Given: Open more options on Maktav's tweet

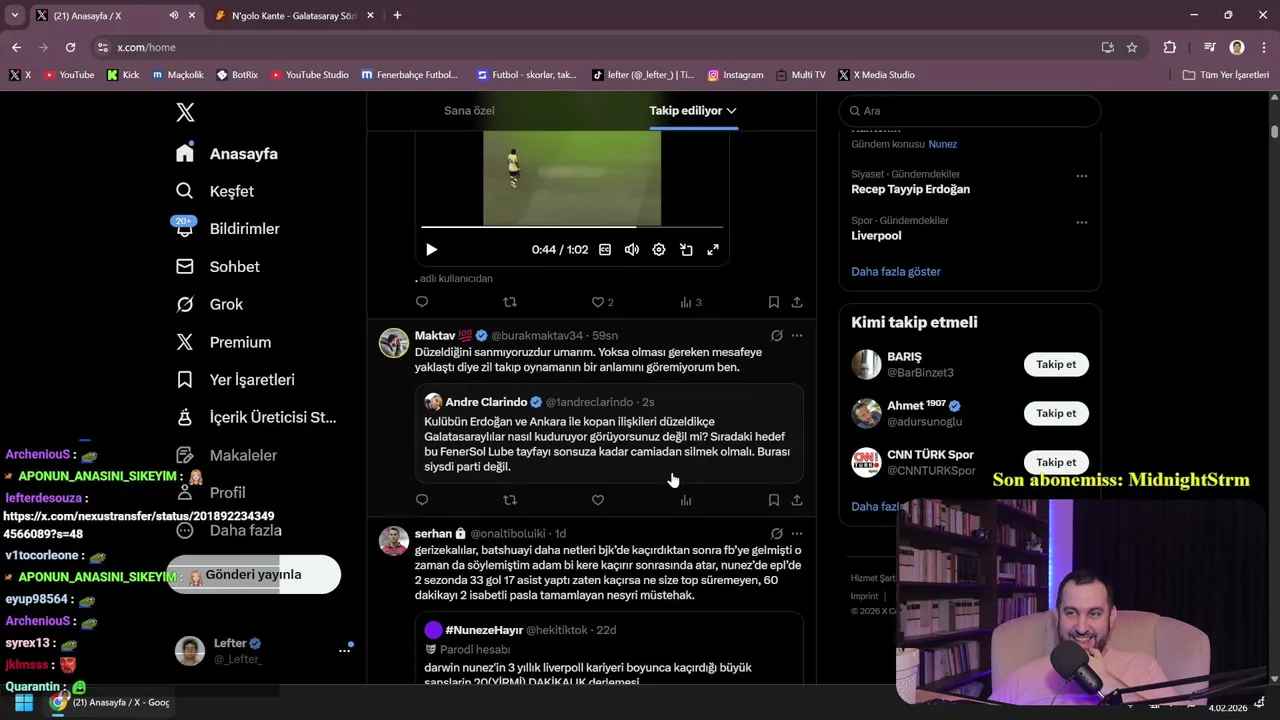Looking at the screenshot, I should click(797, 336).
